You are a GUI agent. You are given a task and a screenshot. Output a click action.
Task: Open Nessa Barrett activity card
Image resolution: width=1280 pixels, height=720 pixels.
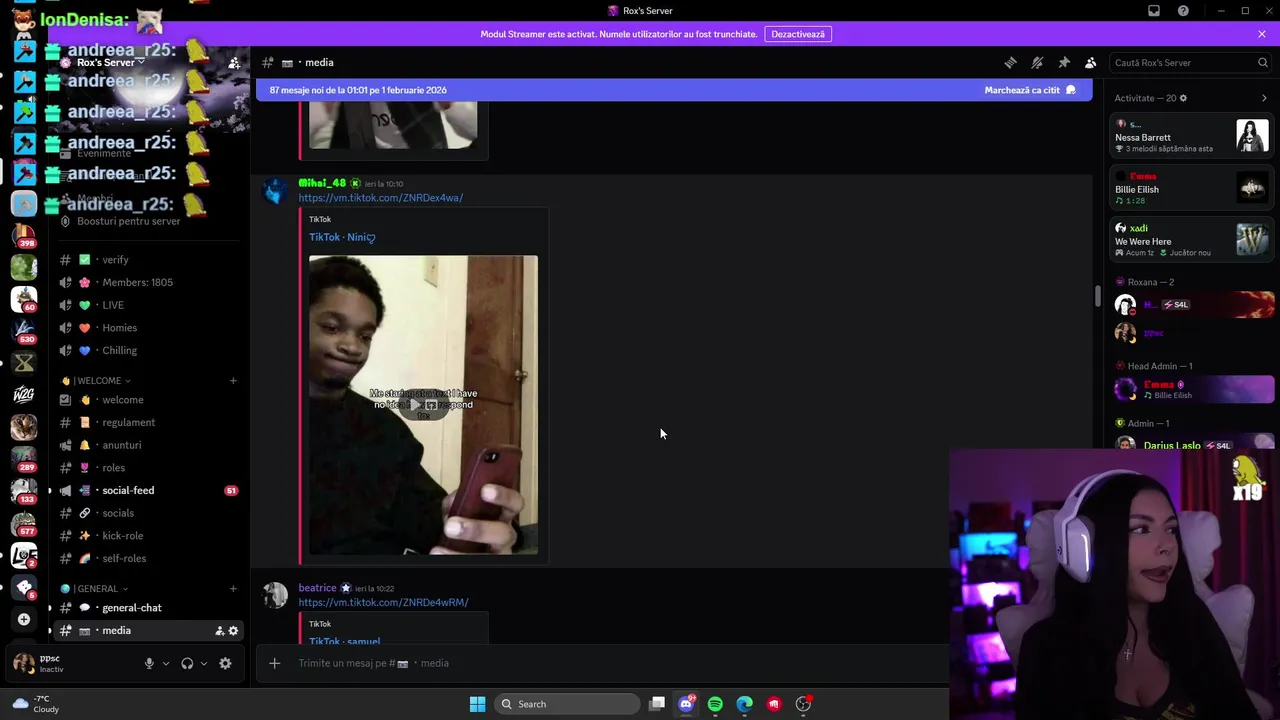coord(1192,137)
